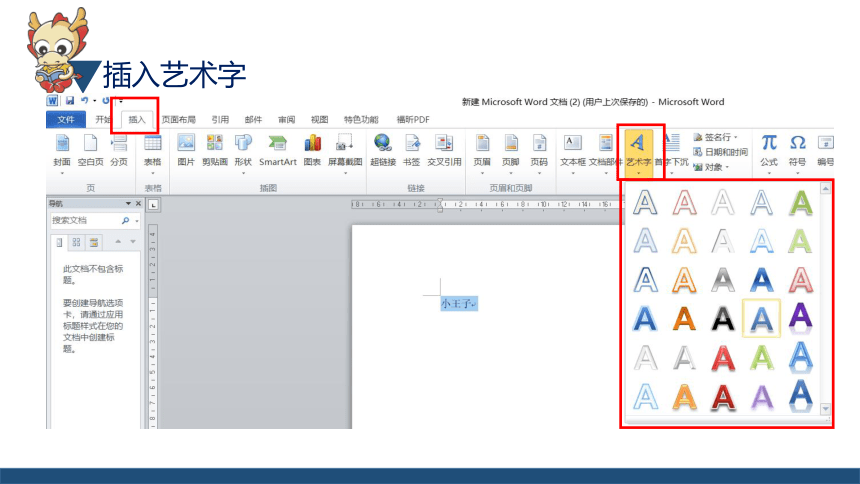
Task: Undo the last action in quick access toolbar
Action: [x=84, y=100]
